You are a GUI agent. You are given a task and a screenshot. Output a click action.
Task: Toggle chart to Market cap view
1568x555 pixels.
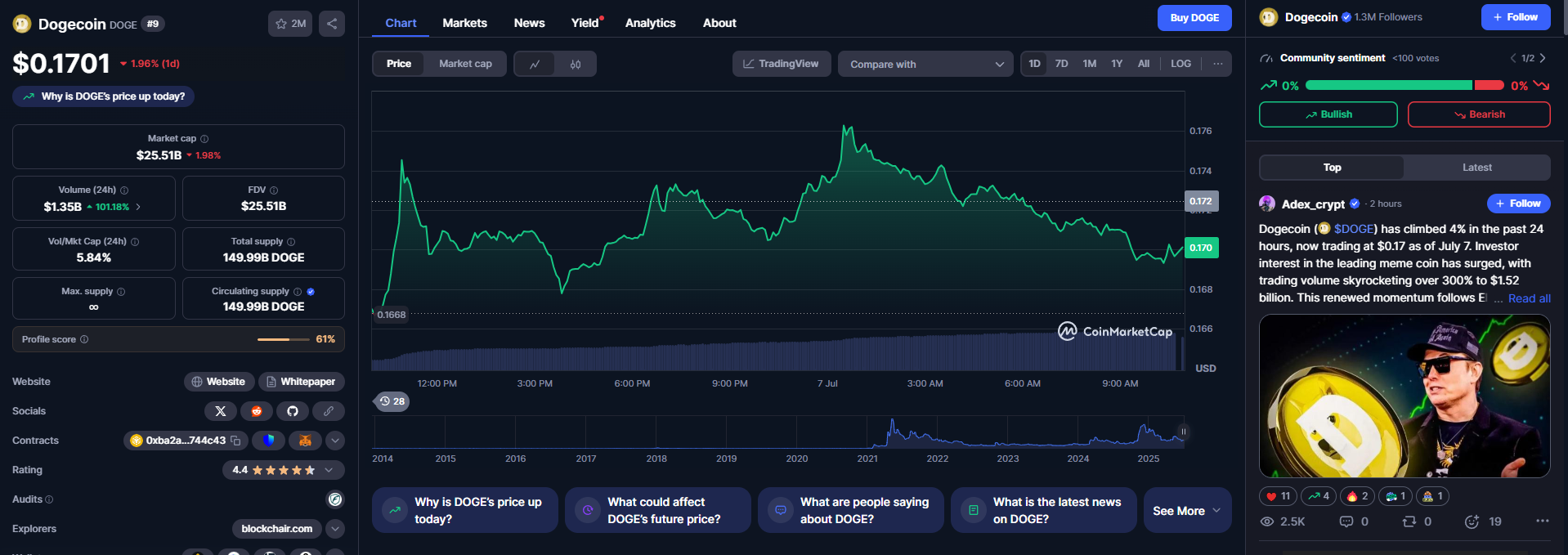465,64
